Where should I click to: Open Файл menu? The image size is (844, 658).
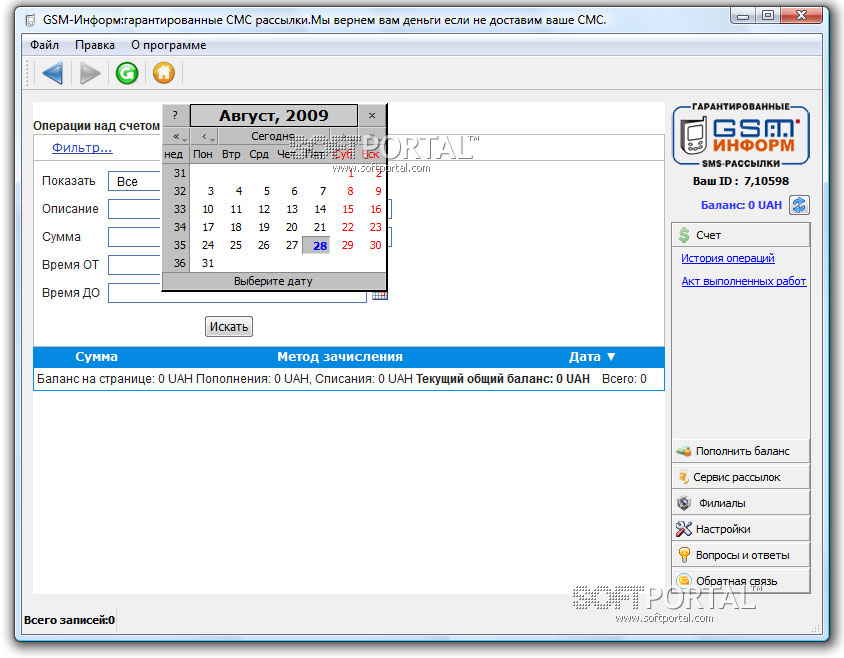pyautogui.click(x=45, y=45)
